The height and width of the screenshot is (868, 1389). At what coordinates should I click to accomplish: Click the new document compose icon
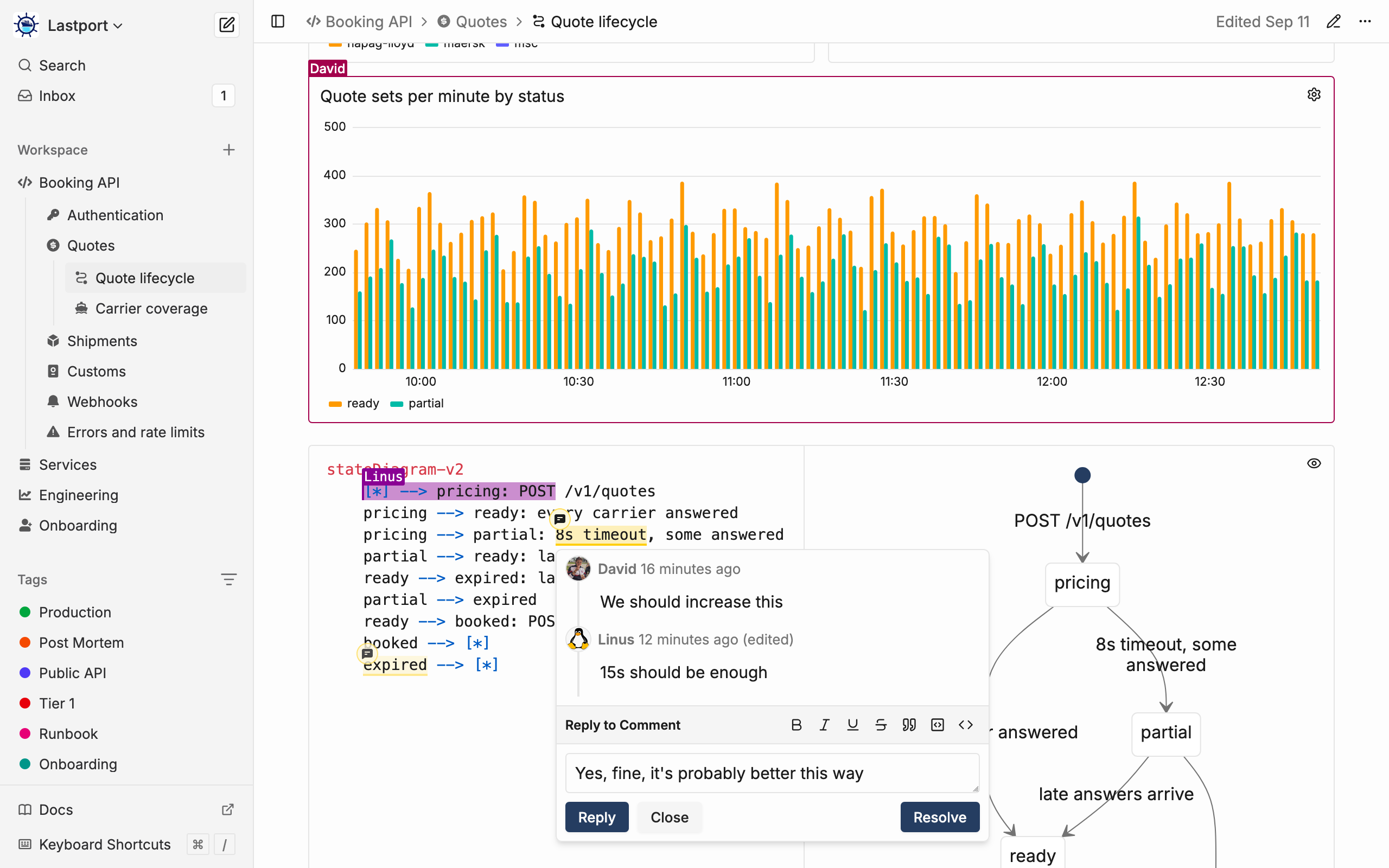tap(226, 25)
